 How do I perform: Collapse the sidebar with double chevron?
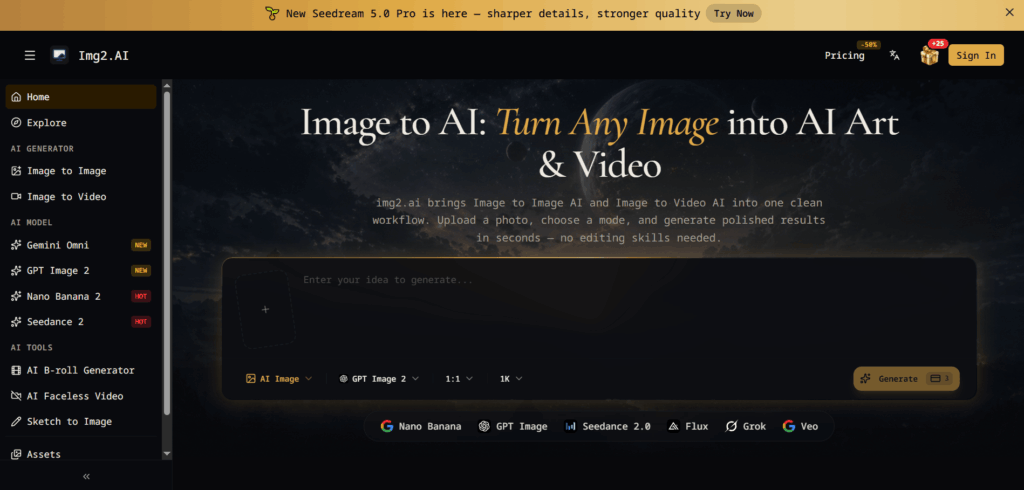click(x=86, y=476)
